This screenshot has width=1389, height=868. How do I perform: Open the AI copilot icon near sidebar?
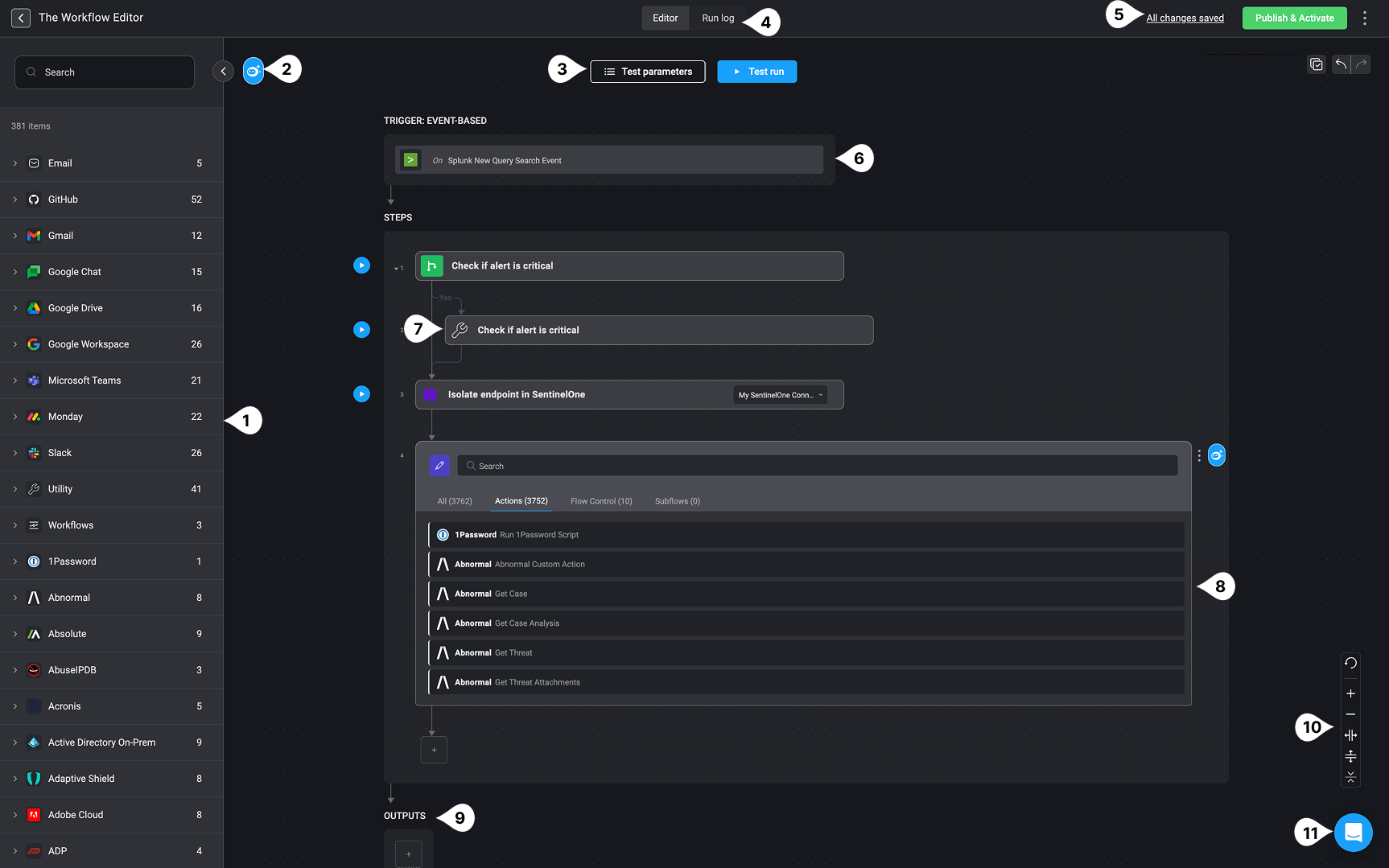click(x=253, y=71)
